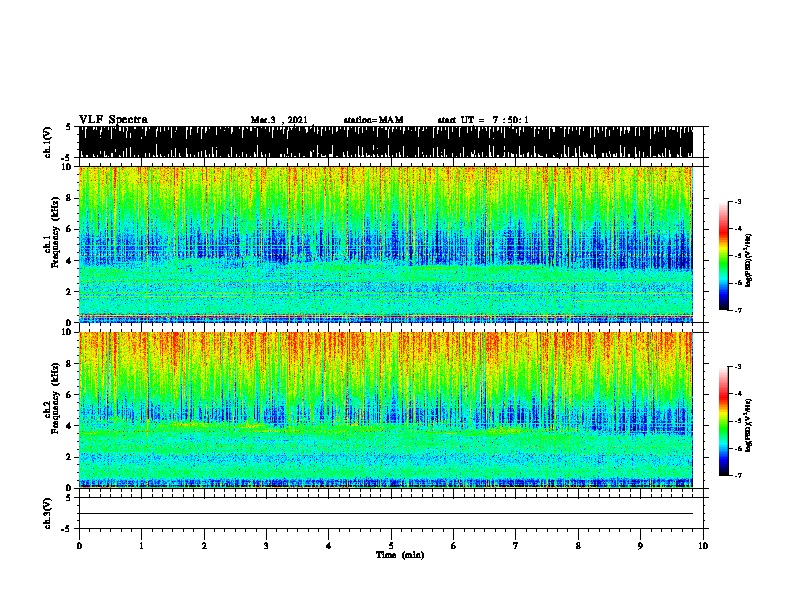Click time axis tick label "0"
This screenshot has width=792, height=612.
79,546
